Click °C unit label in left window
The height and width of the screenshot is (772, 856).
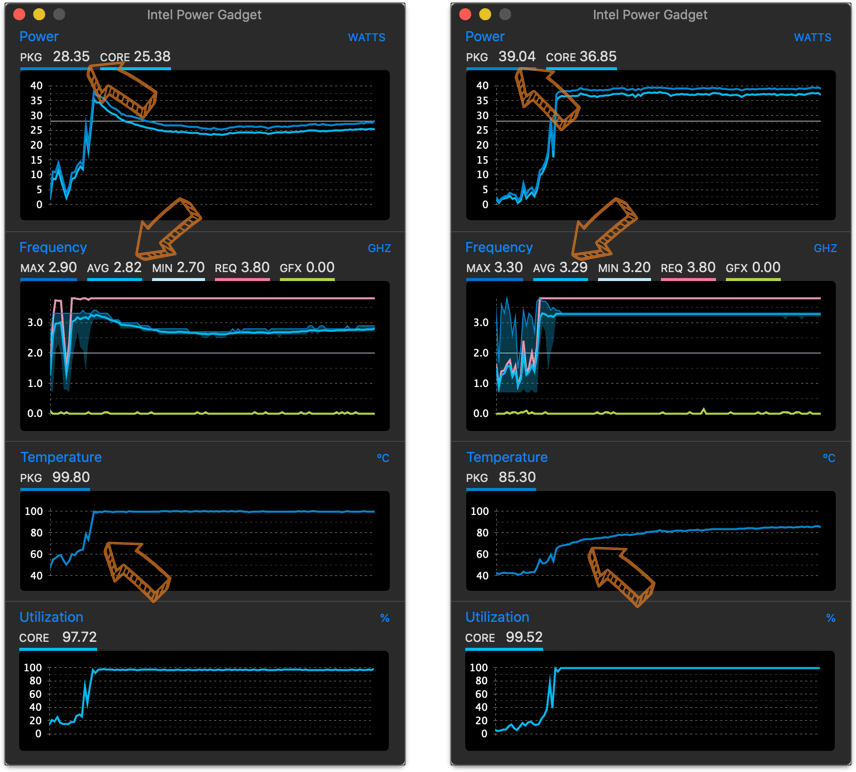(383, 458)
